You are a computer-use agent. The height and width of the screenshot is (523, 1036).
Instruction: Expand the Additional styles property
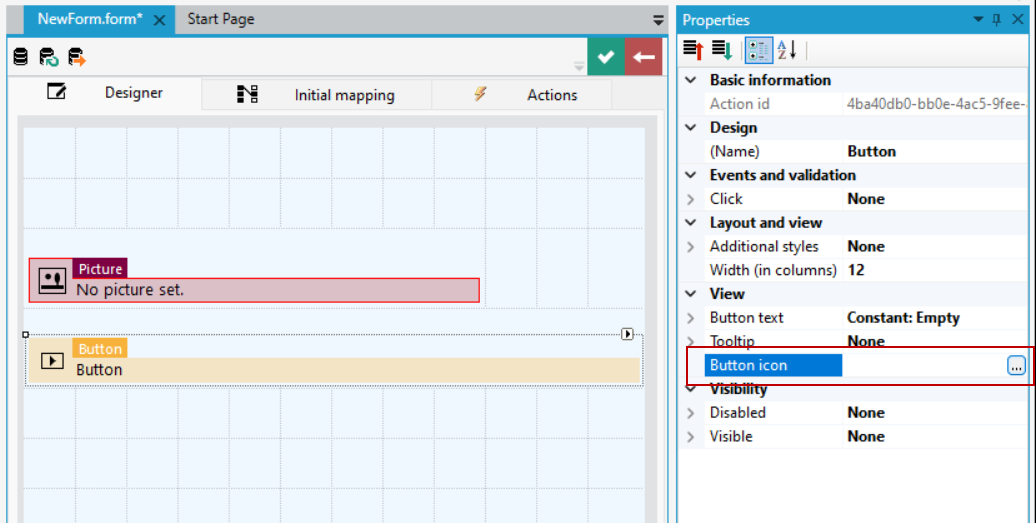[691, 246]
